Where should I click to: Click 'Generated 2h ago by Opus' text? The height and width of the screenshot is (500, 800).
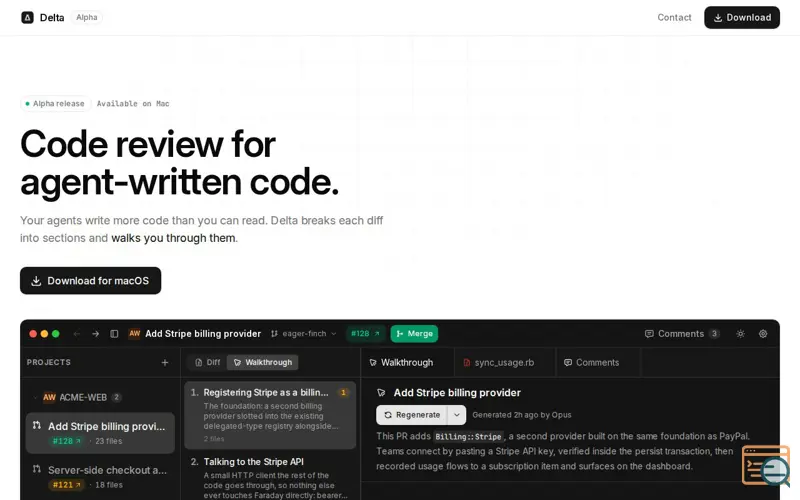[521, 415]
